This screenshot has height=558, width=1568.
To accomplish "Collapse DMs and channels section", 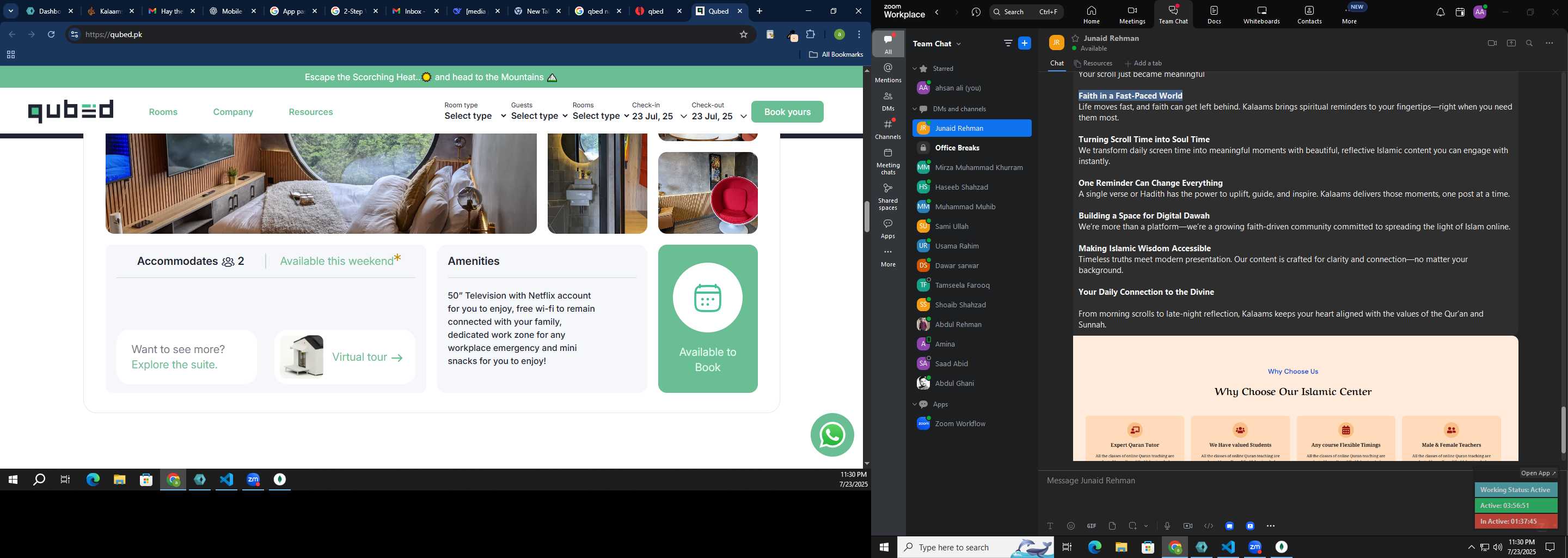I will coord(914,109).
